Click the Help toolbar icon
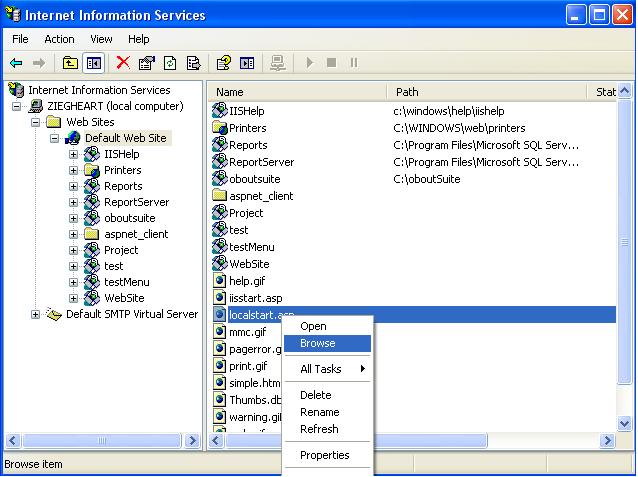The width and height of the screenshot is (638, 477). point(224,63)
